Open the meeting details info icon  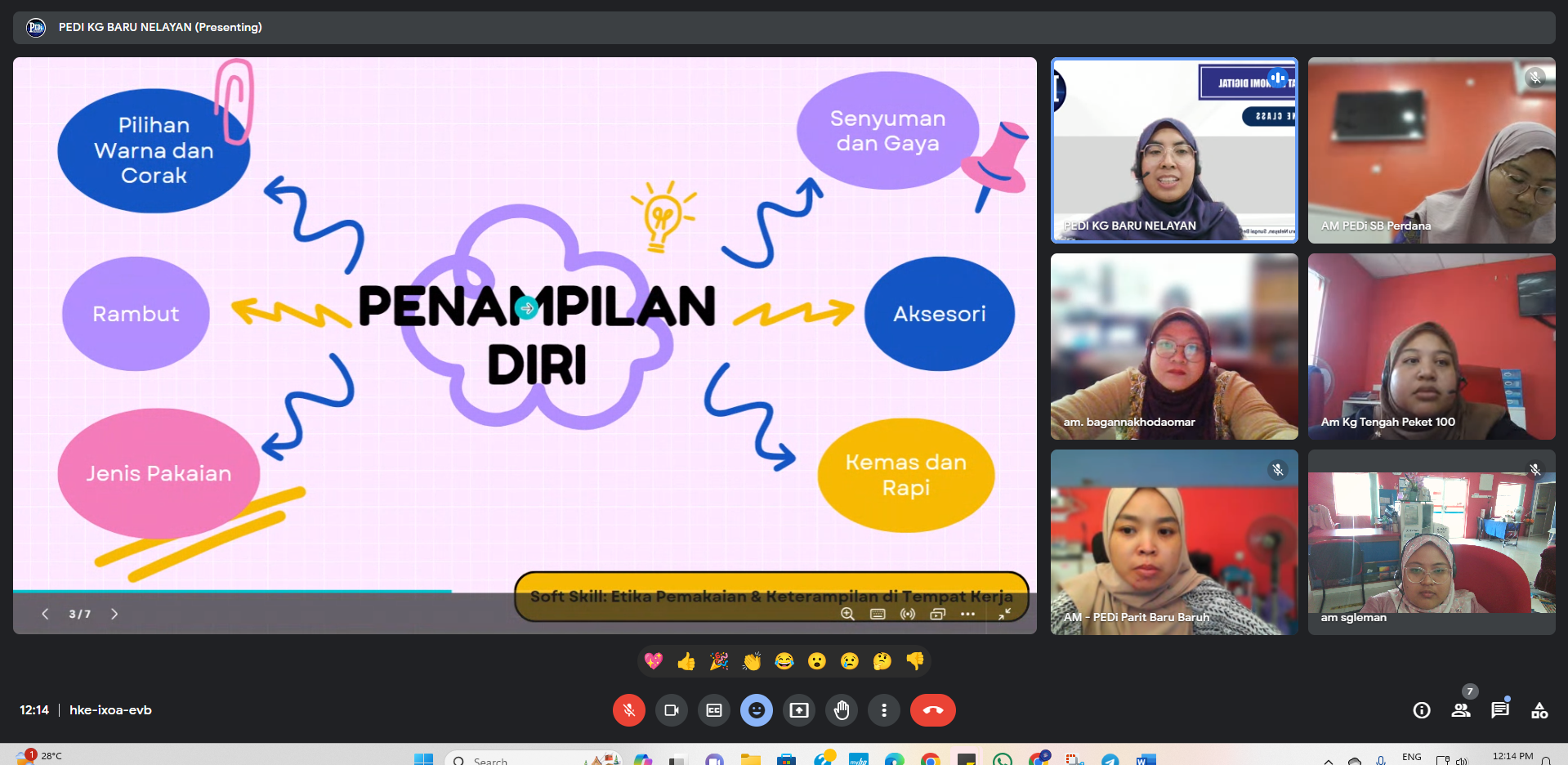coord(1422,710)
